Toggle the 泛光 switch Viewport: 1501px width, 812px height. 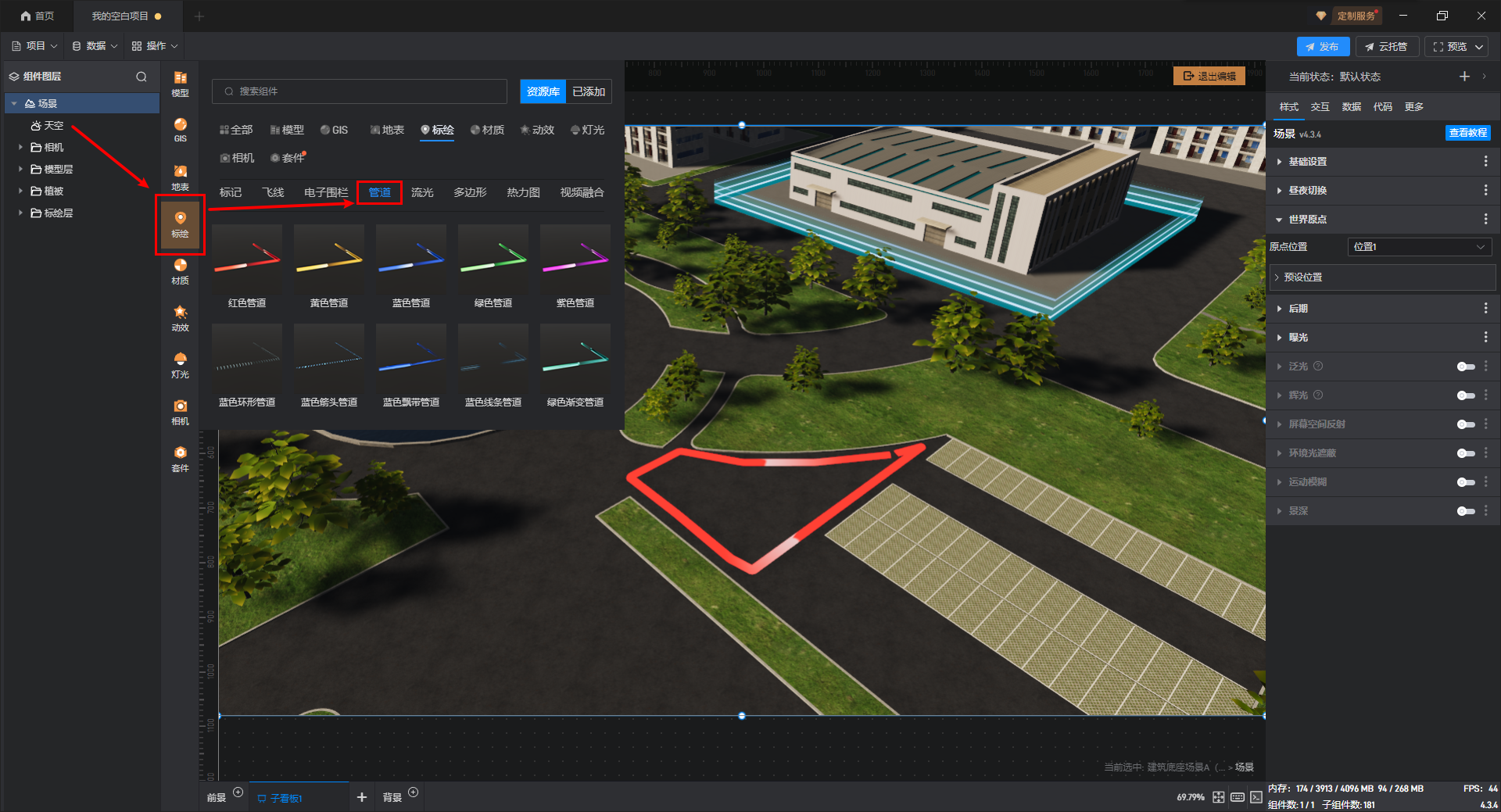(1466, 367)
